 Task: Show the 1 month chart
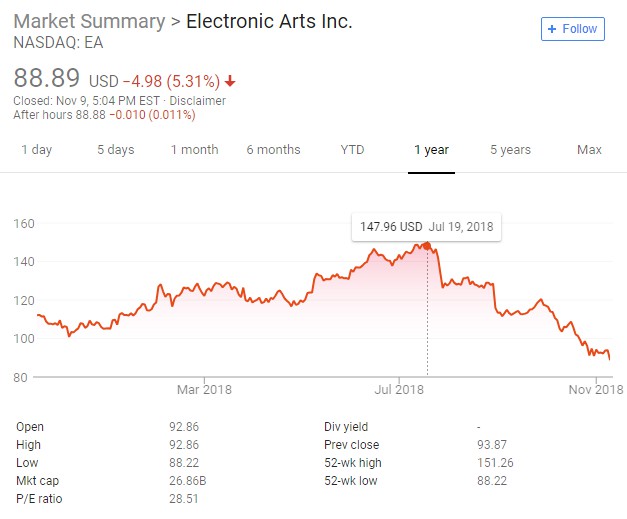(194, 150)
